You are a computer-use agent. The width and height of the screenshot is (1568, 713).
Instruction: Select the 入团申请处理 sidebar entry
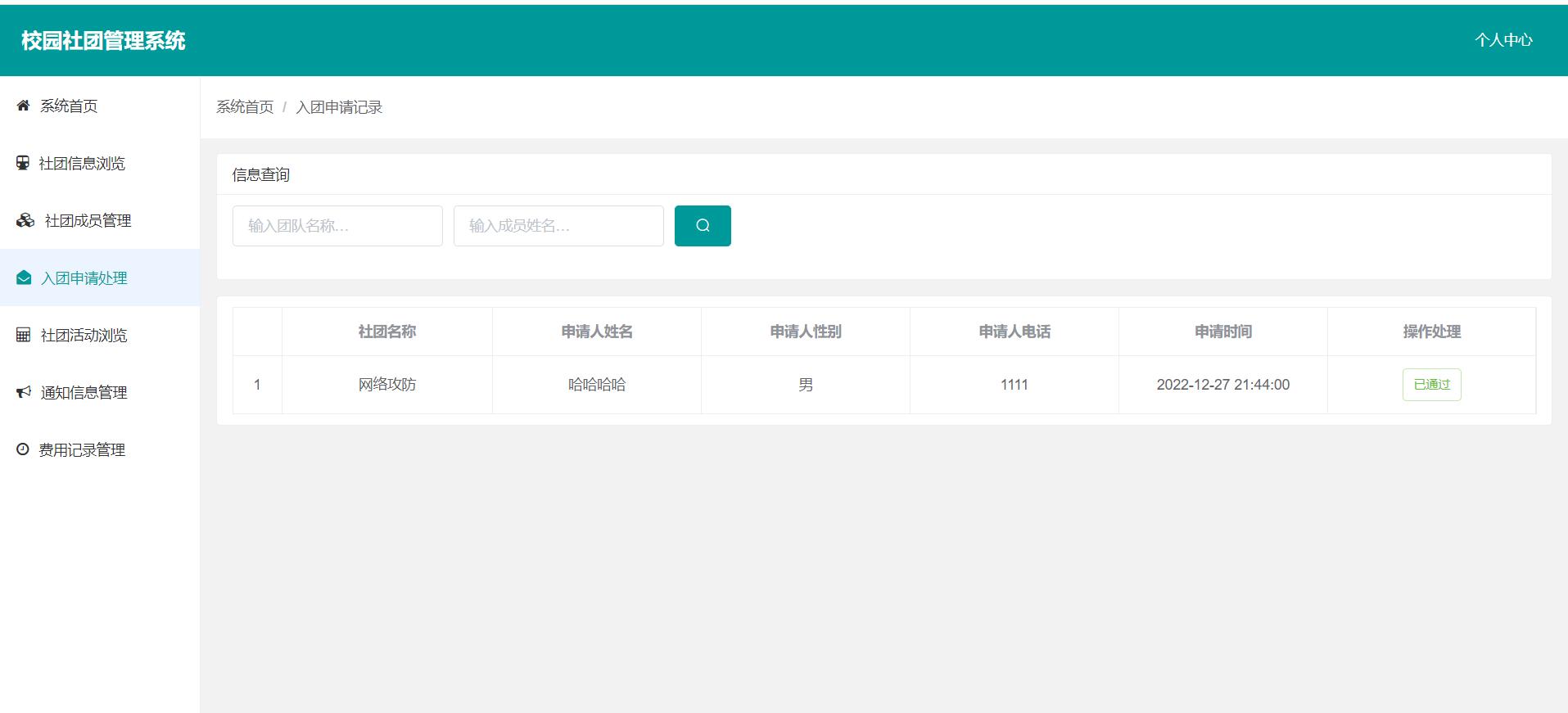[x=100, y=278]
